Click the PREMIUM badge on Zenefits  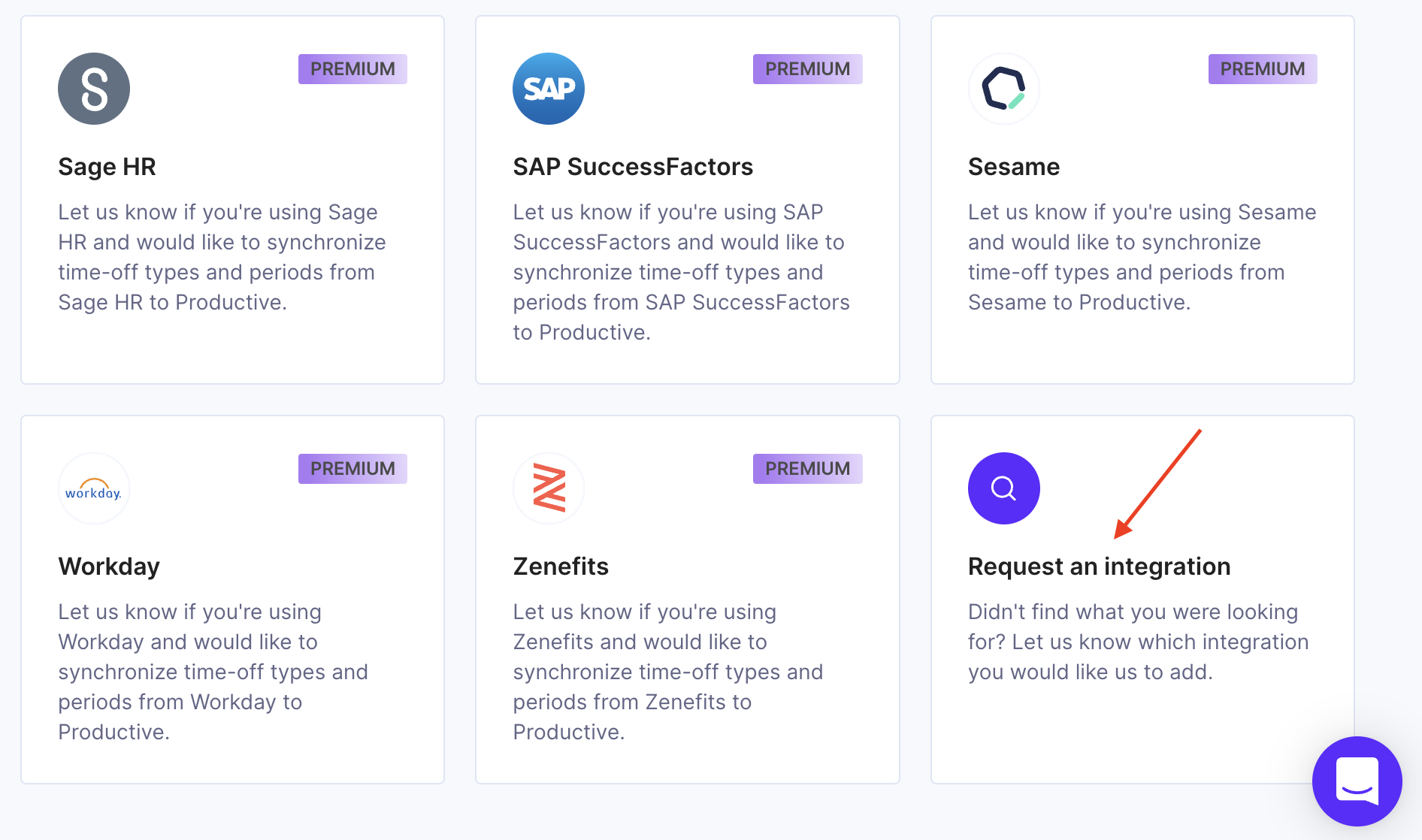[808, 469]
